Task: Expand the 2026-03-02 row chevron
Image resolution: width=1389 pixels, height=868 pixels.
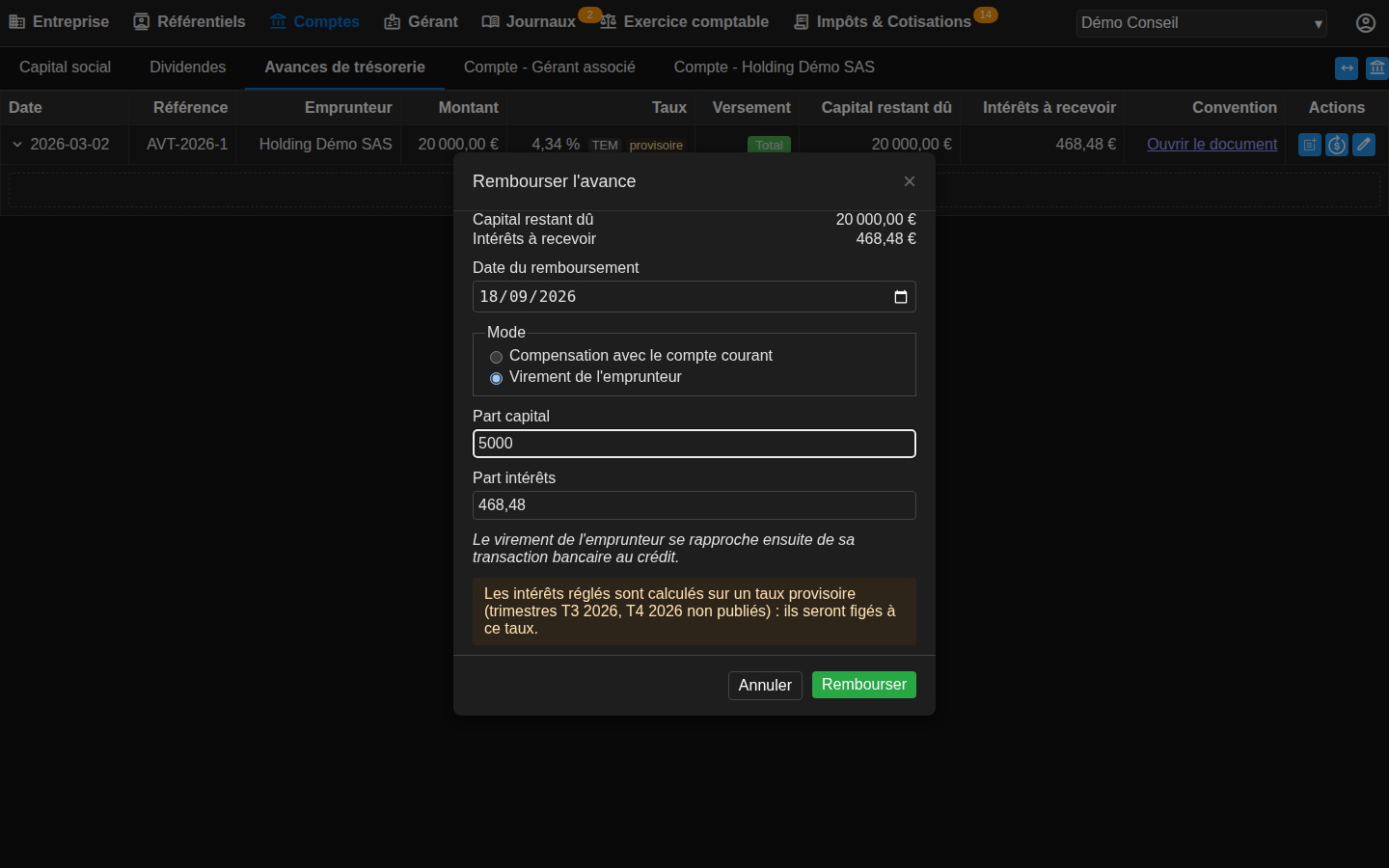Action: pos(17,145)
